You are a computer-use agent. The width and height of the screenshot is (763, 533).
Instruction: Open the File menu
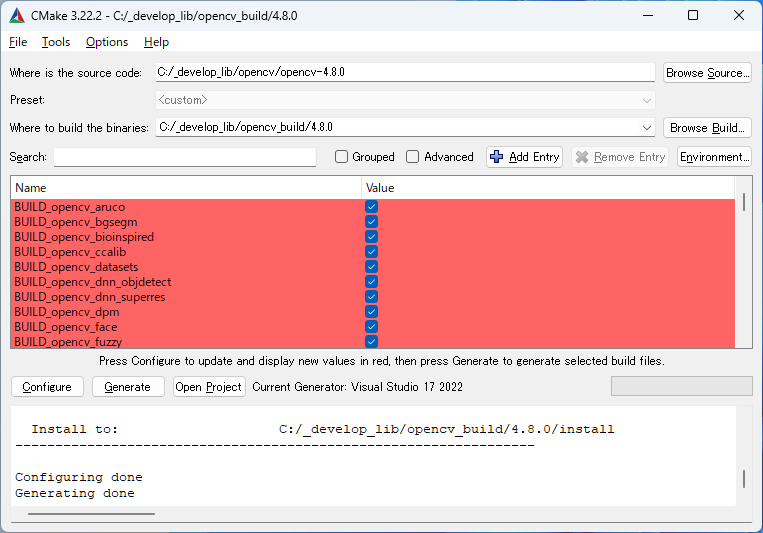18,42
